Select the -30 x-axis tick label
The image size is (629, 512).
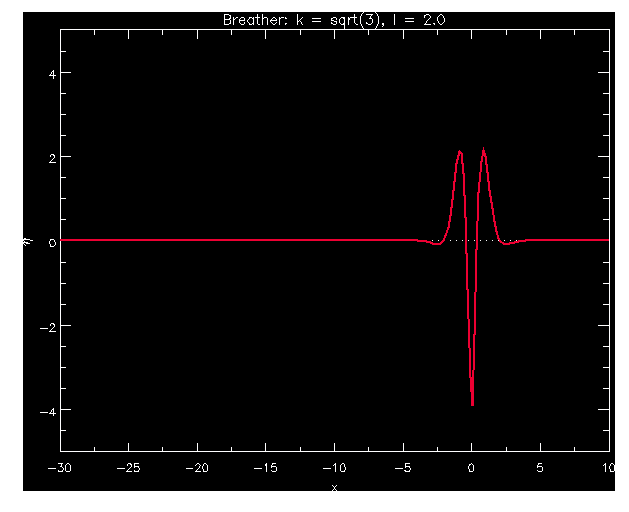(x=61, y=468)
